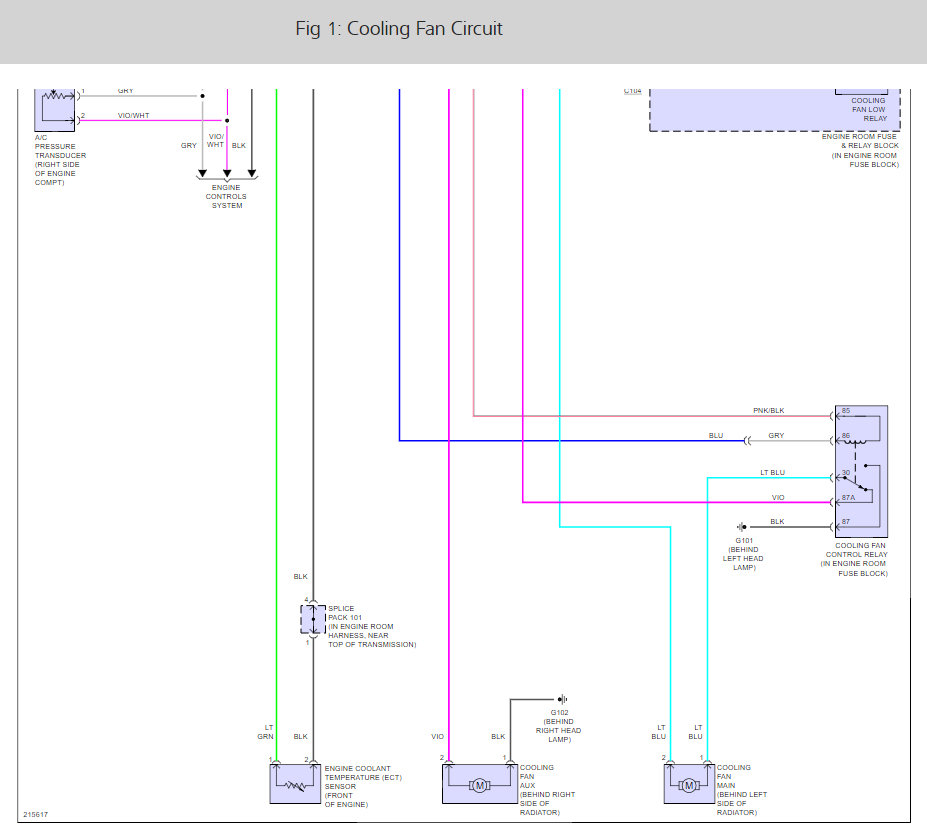The image size is (927, 837).
Task: Click the 'BLK' label next to G101 ground
Action: click(777, 521)
